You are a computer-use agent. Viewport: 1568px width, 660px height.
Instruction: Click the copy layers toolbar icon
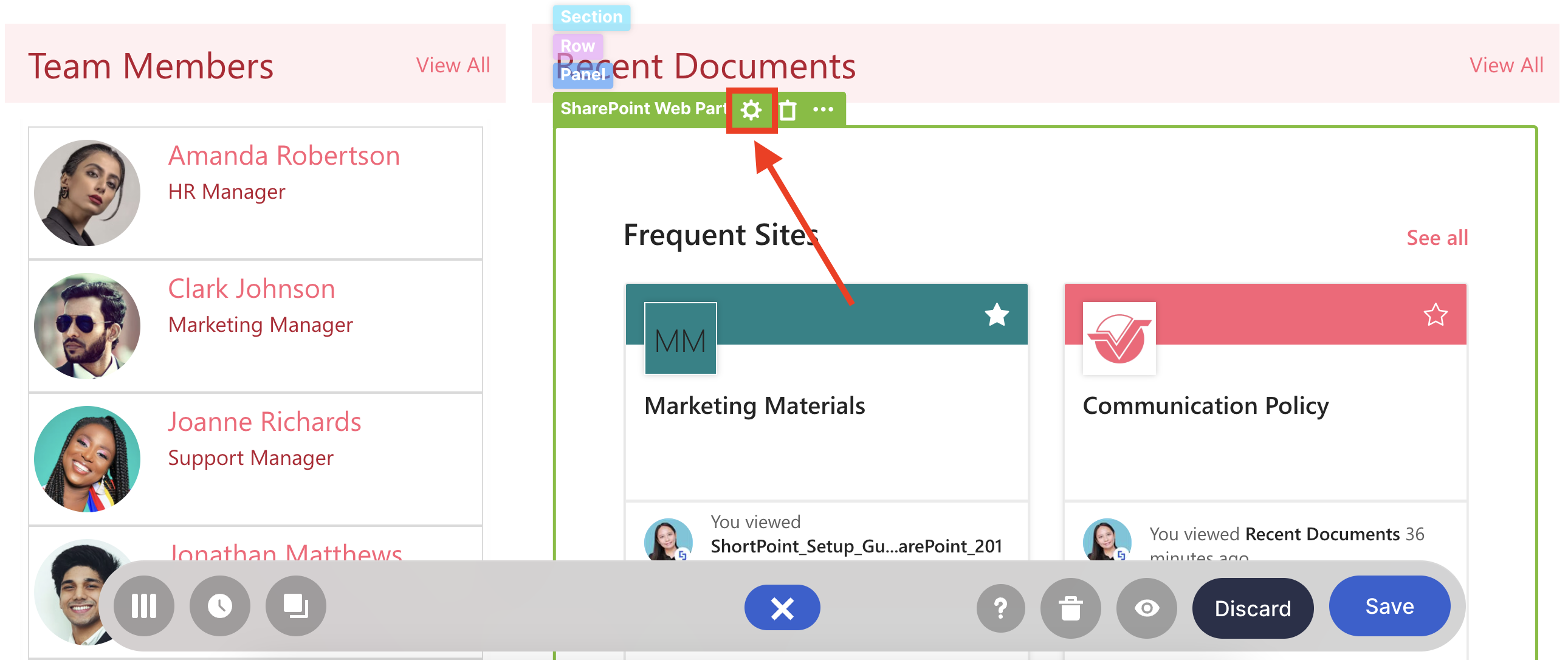tap(296, 606)
